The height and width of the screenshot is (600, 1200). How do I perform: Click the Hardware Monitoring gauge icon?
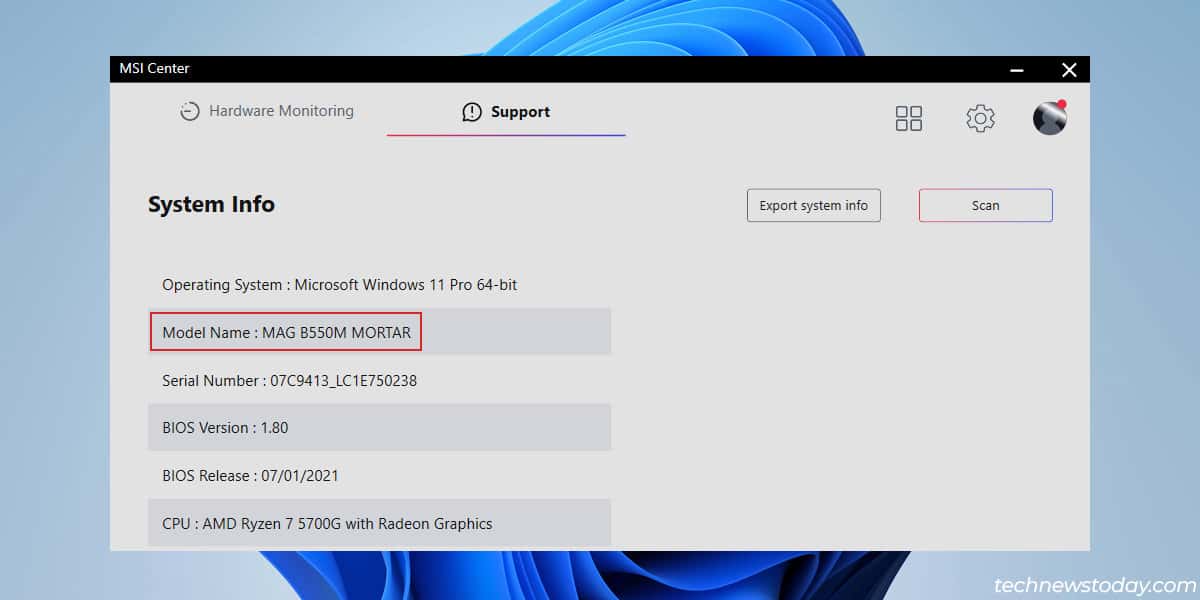[190, 112]
